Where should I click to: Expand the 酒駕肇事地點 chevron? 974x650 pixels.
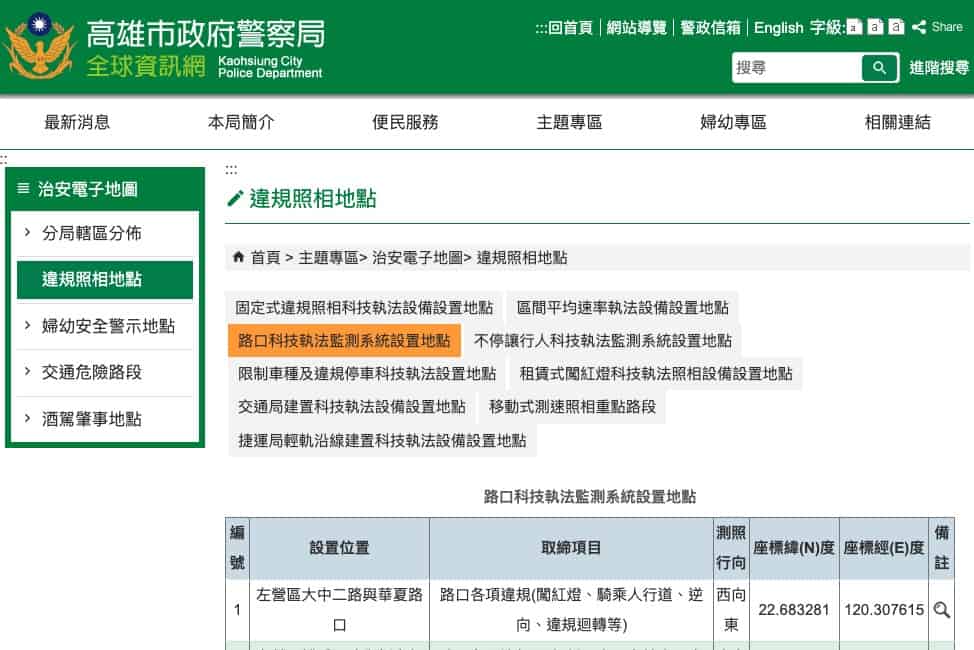pos(27,418)
